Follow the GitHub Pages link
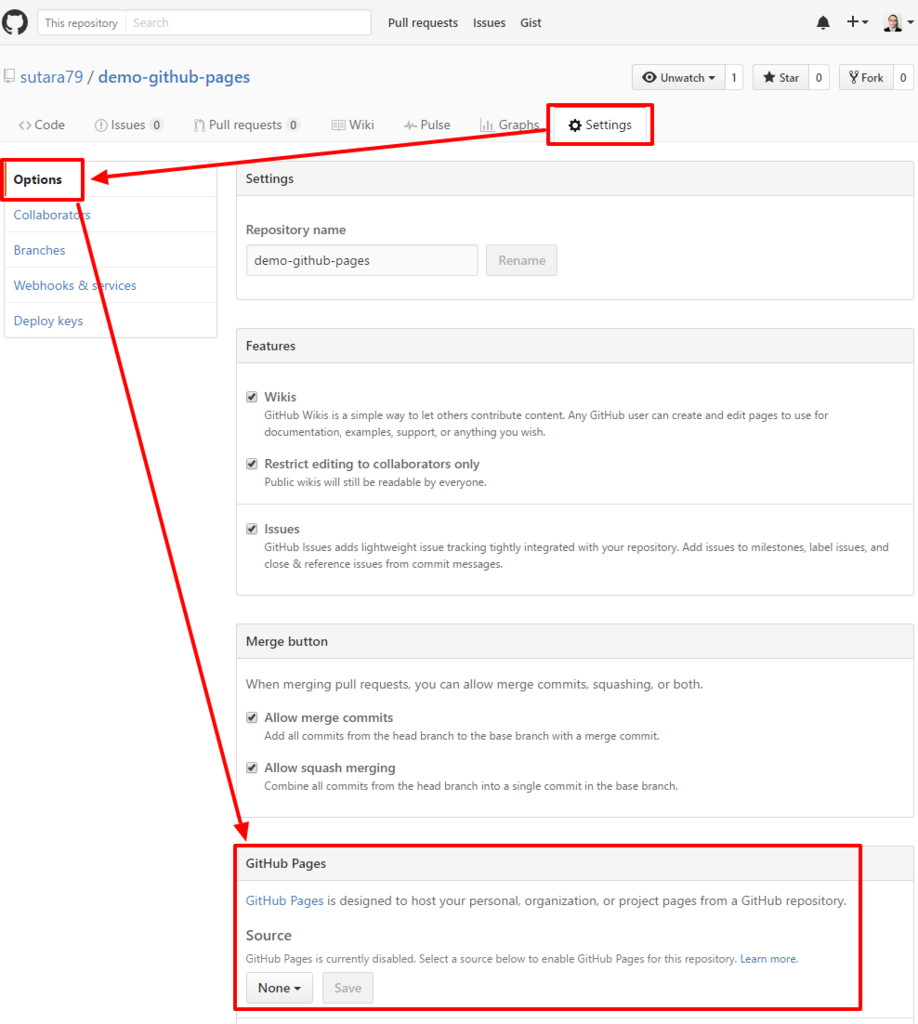This screenshot has height=1024, width=918. point(285,901)
